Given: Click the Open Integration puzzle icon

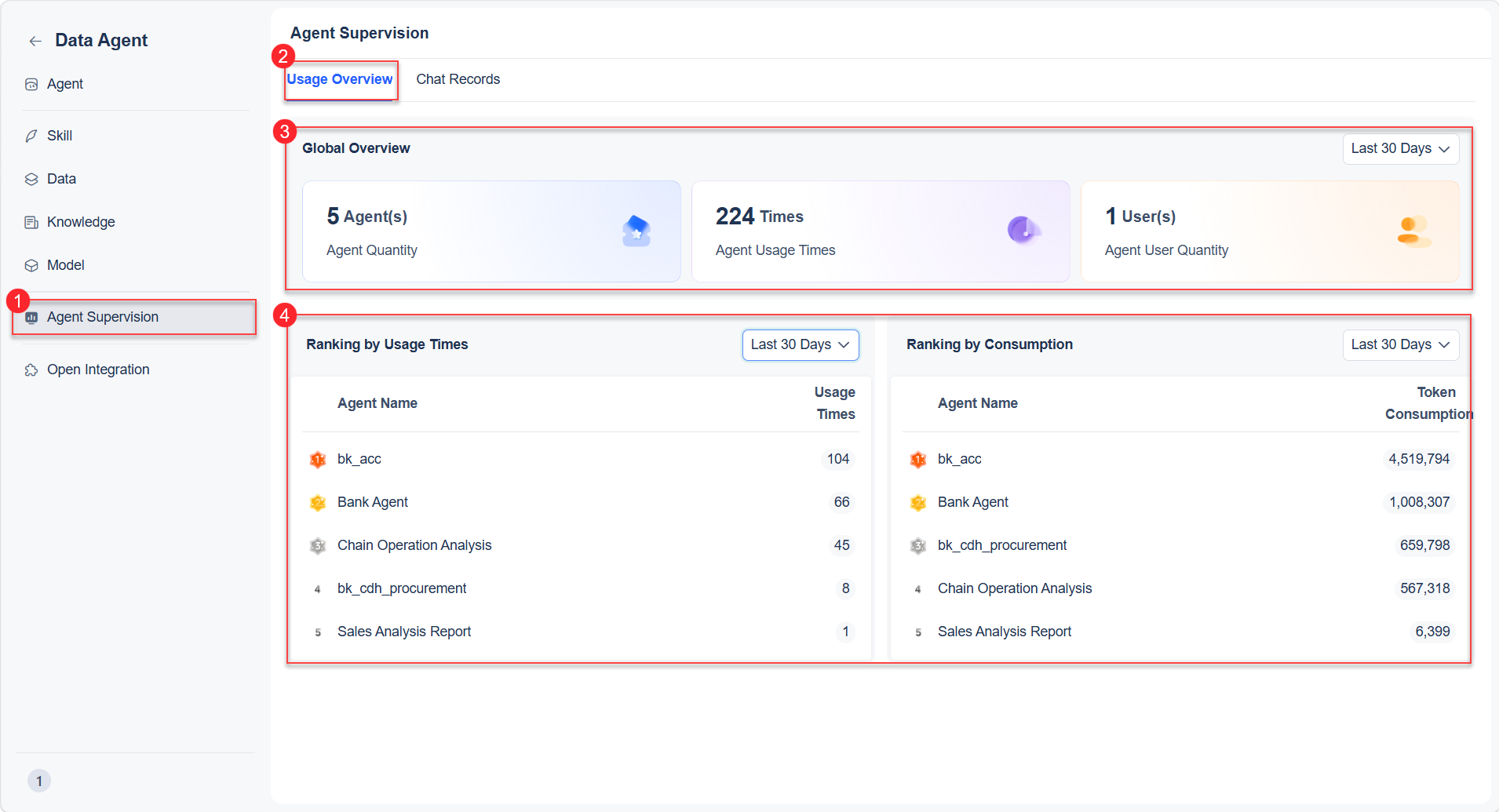Looking at the screenshot, I should 31,370.
